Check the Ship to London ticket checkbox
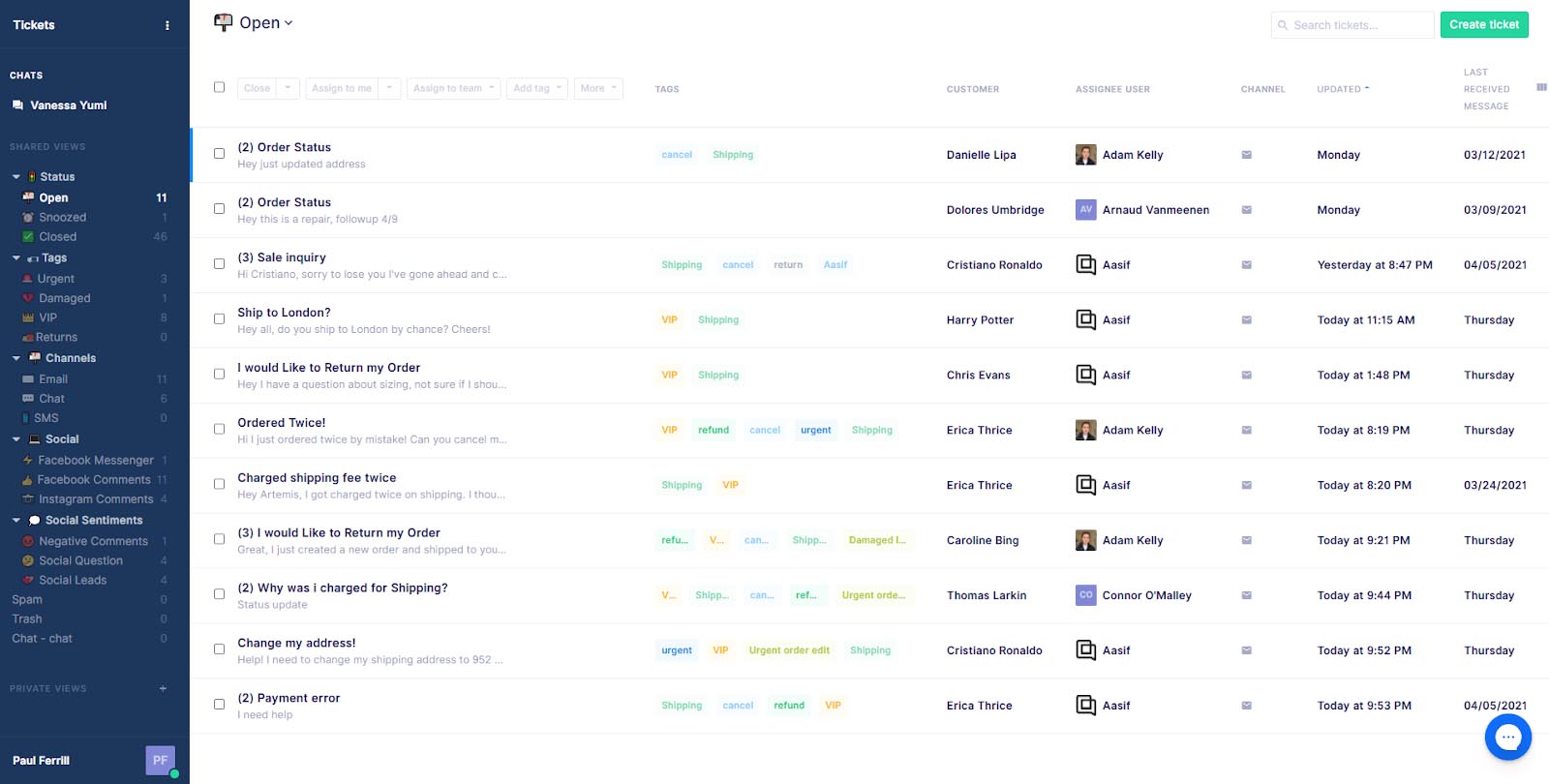The height and width of the screenshot is (784, 1549). pos(219,318)
